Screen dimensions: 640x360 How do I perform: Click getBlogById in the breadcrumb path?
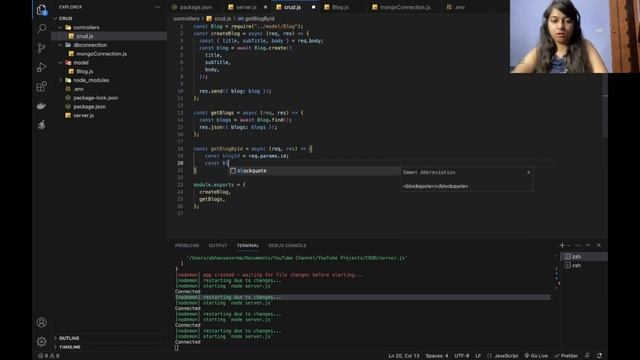(260, 19)
